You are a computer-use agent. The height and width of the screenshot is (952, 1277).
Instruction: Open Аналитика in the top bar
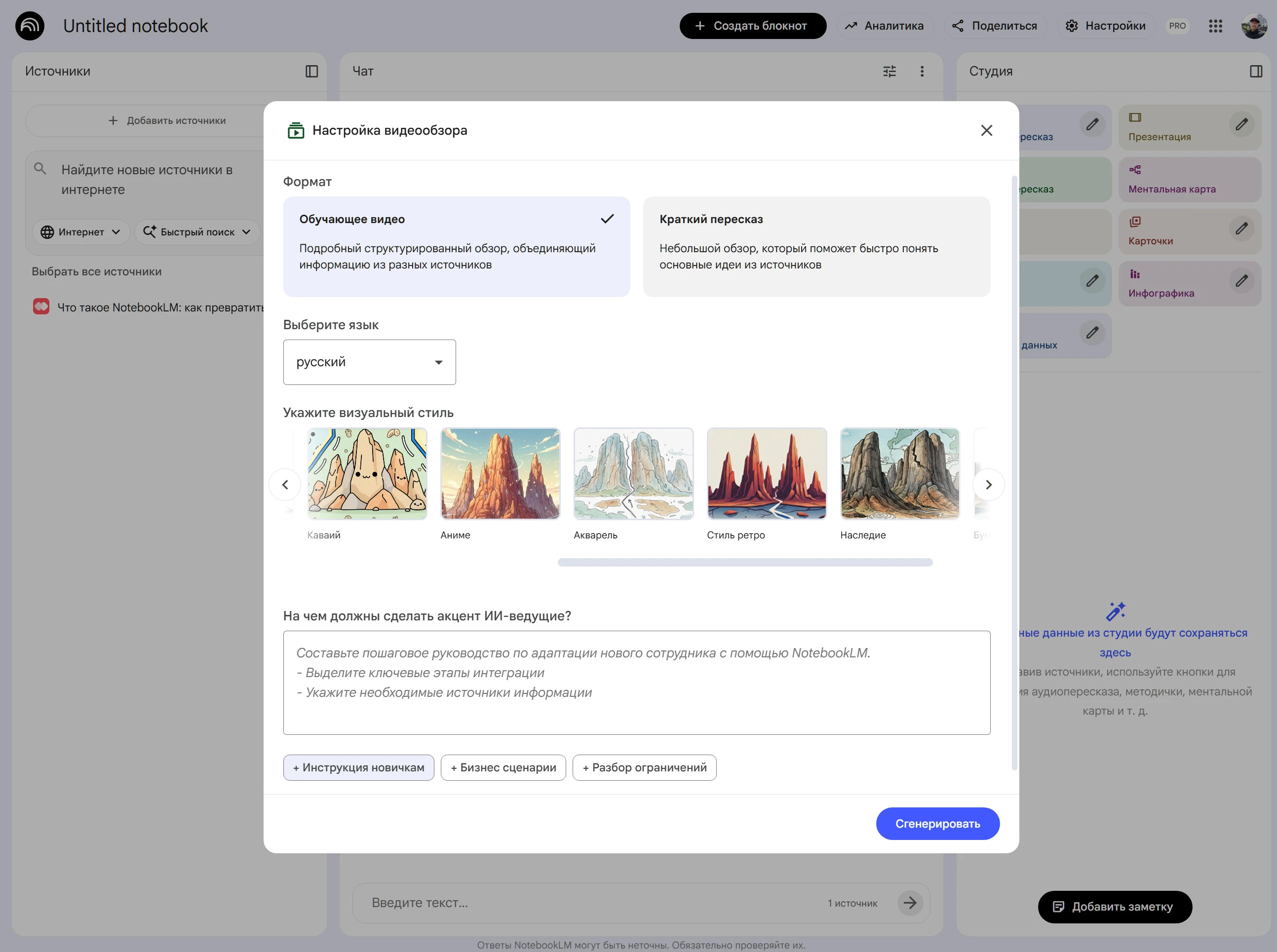coord(884,26)
